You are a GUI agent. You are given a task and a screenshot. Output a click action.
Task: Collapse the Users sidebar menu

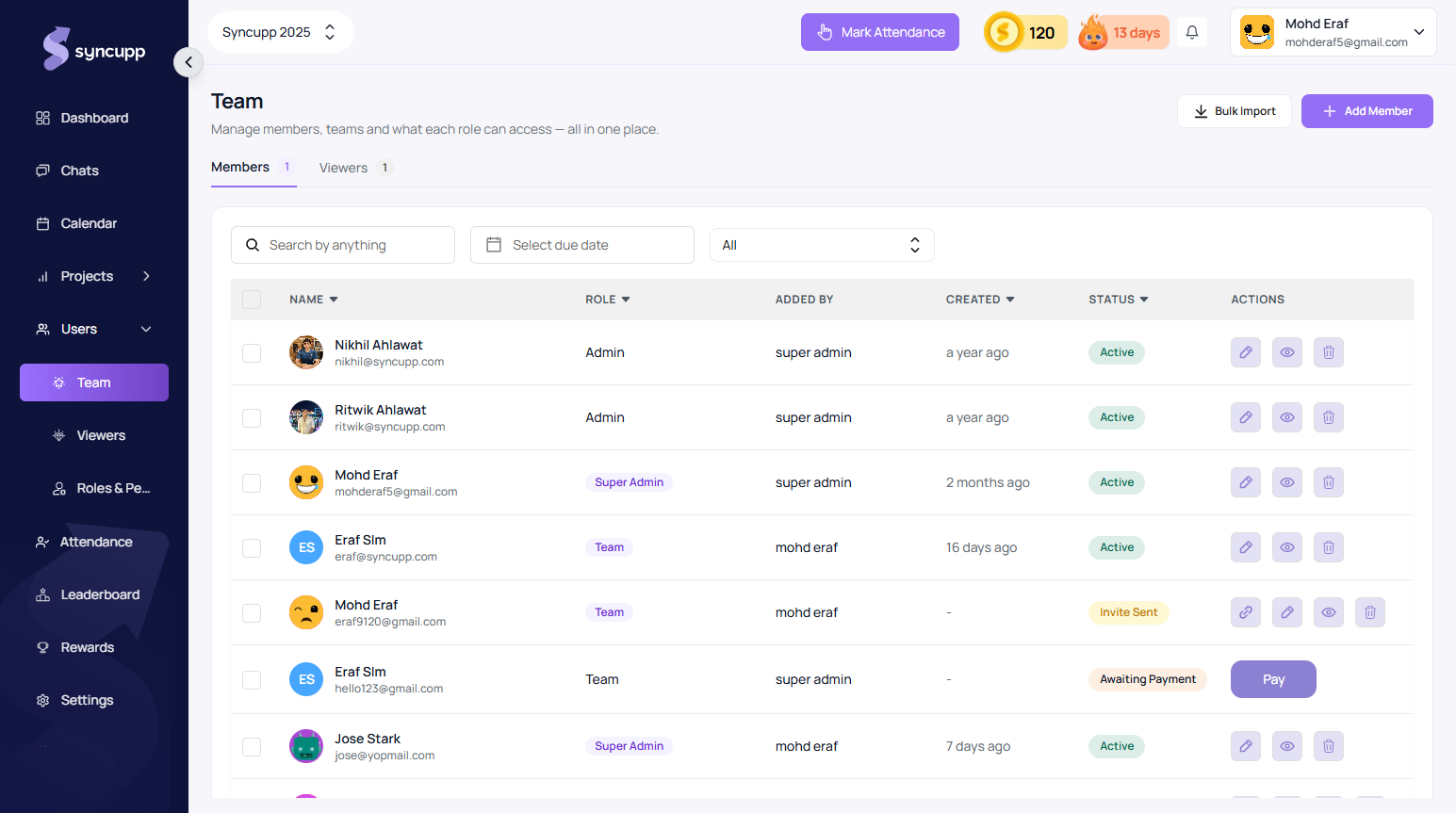pos(94,329)
